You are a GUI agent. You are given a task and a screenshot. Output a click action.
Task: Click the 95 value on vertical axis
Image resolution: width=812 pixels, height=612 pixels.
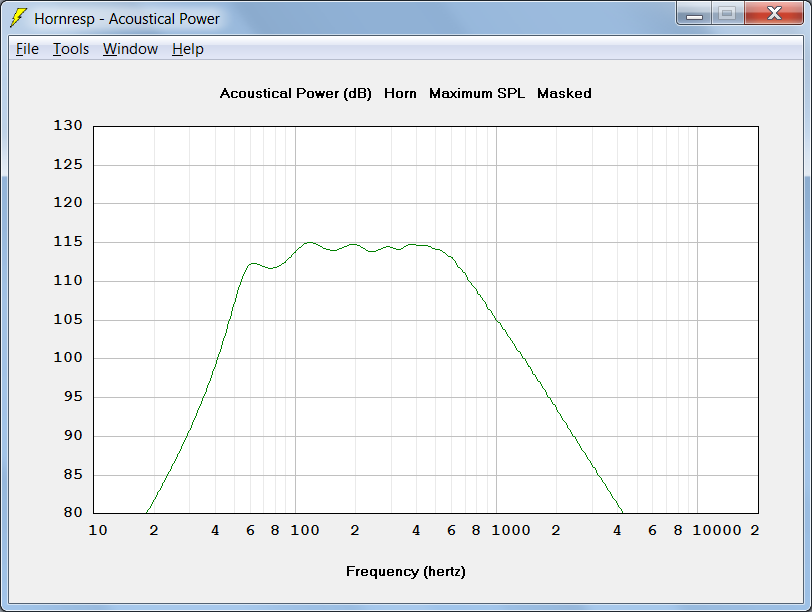[x=73, y=397]
